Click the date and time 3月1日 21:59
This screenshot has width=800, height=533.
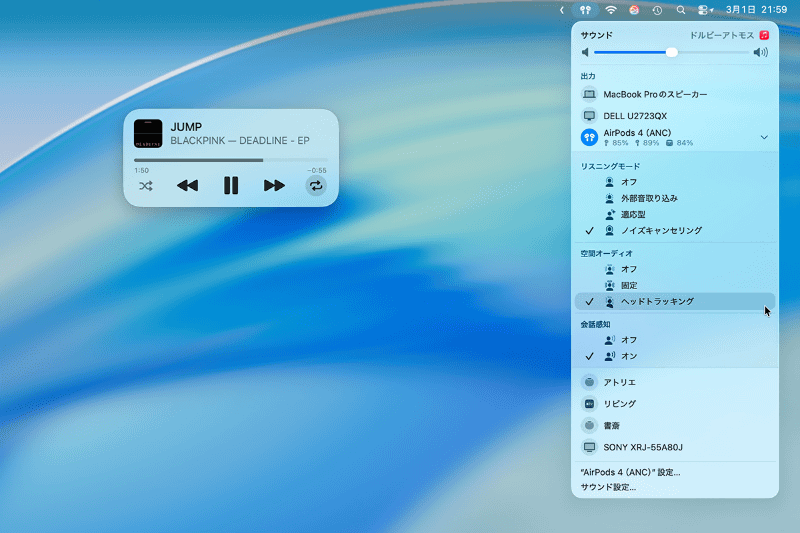[756, 9]
